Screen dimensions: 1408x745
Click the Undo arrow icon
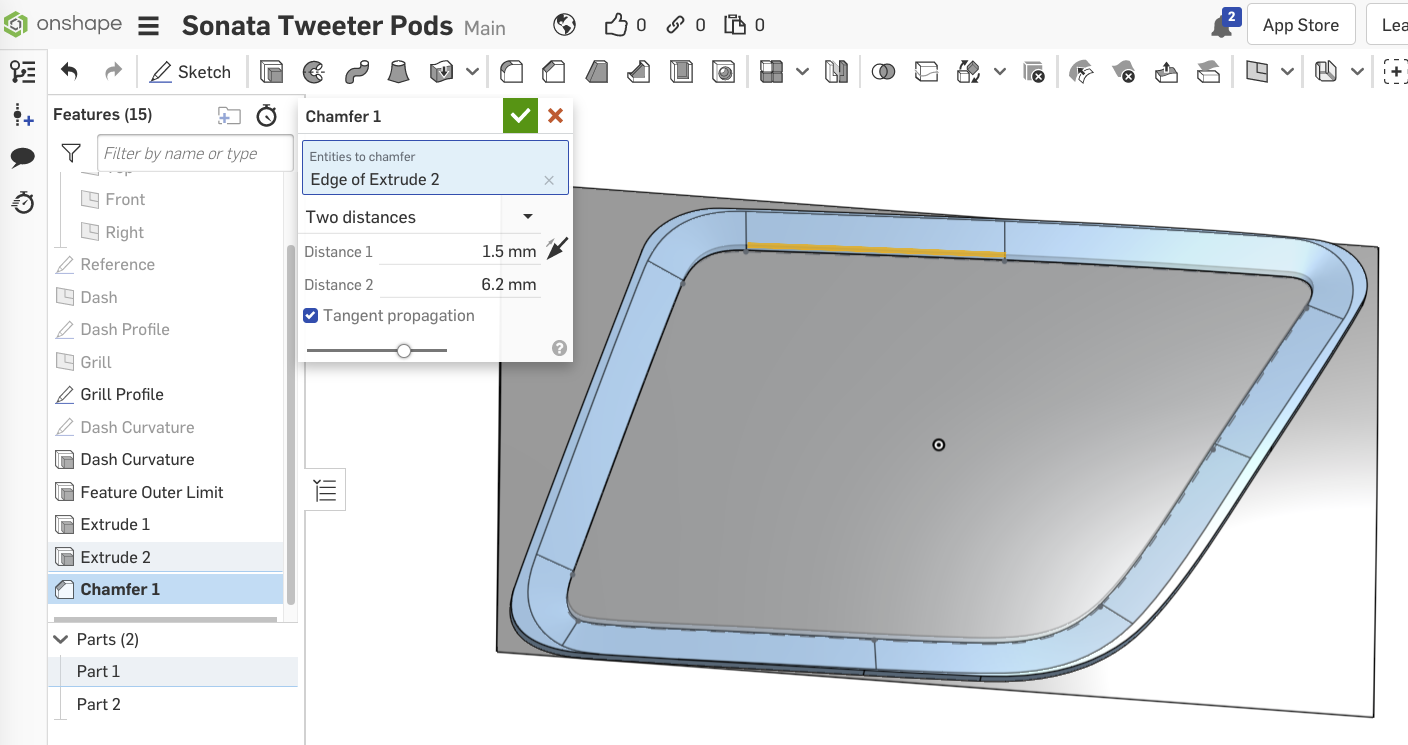click(x=69, y=72)
